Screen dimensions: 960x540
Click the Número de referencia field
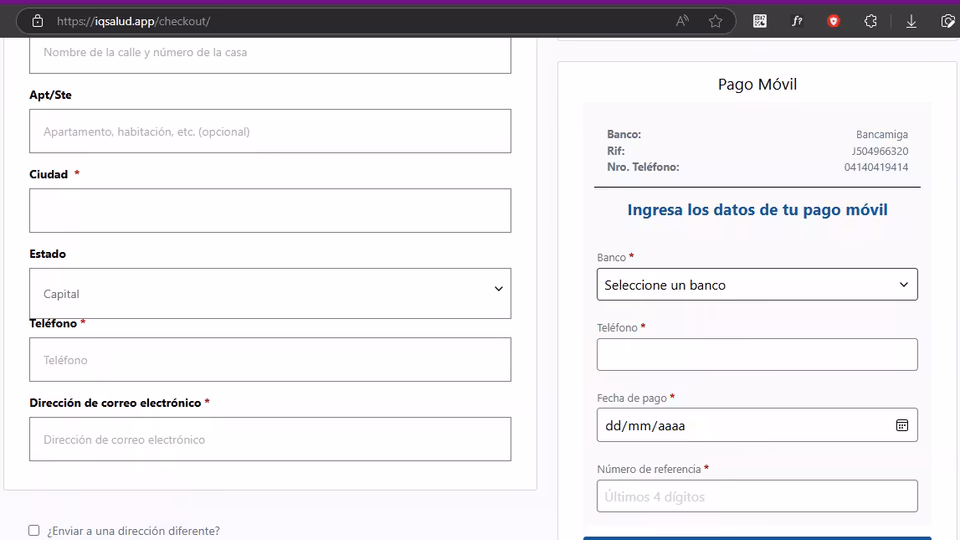pyautogui.click(x=757, y=496)
